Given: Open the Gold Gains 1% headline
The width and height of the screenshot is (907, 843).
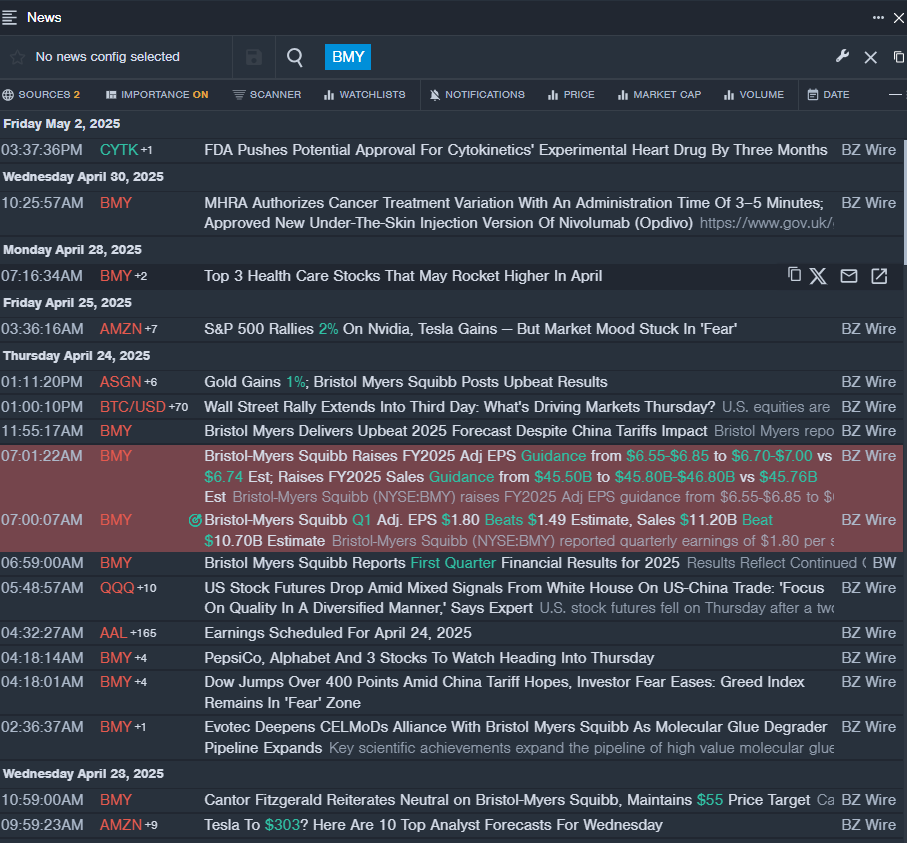Looking at the screenshot, I should (x=406, y=382).
